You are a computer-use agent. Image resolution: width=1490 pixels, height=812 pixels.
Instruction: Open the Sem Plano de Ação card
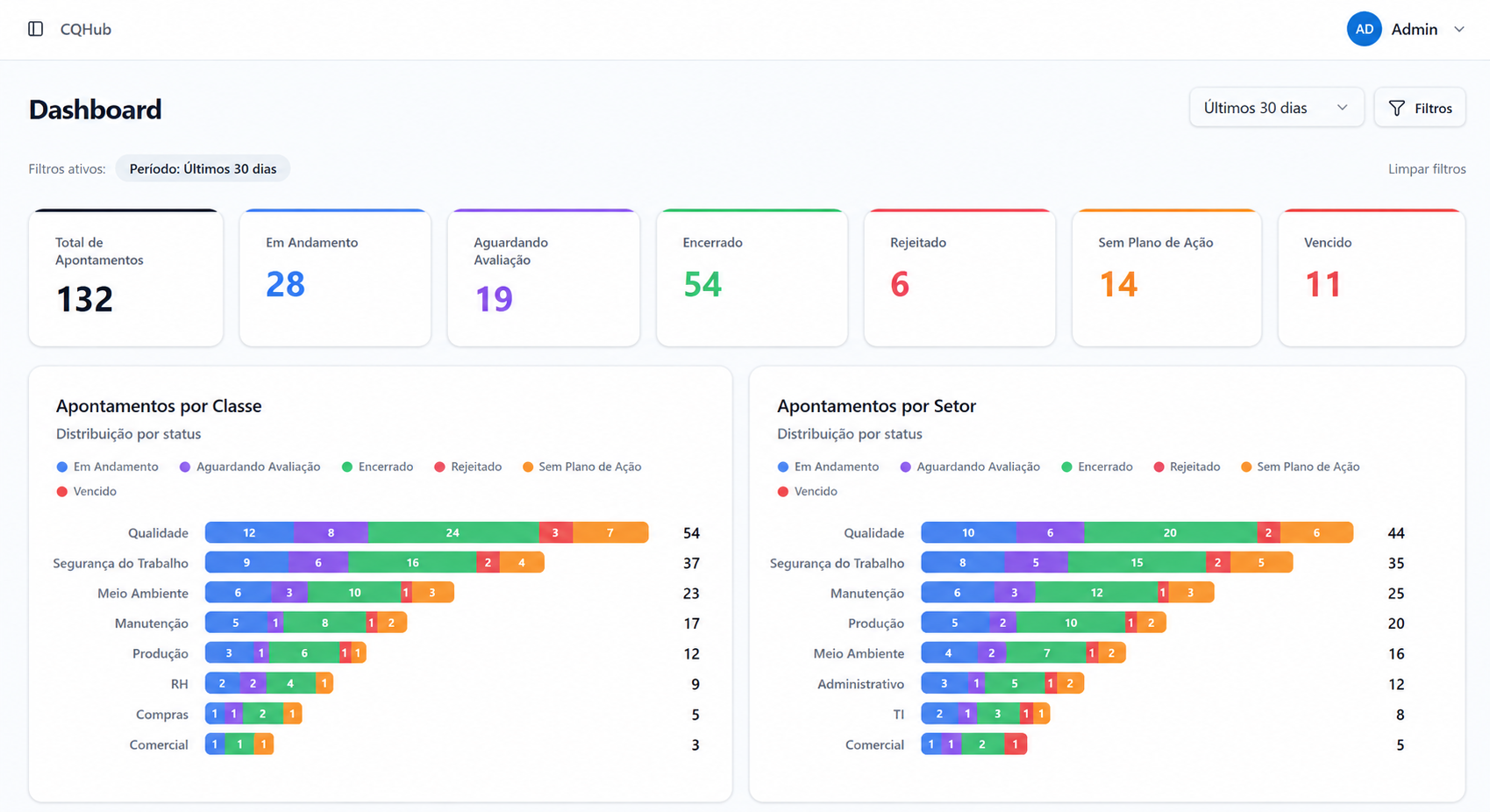(1166, 277)
